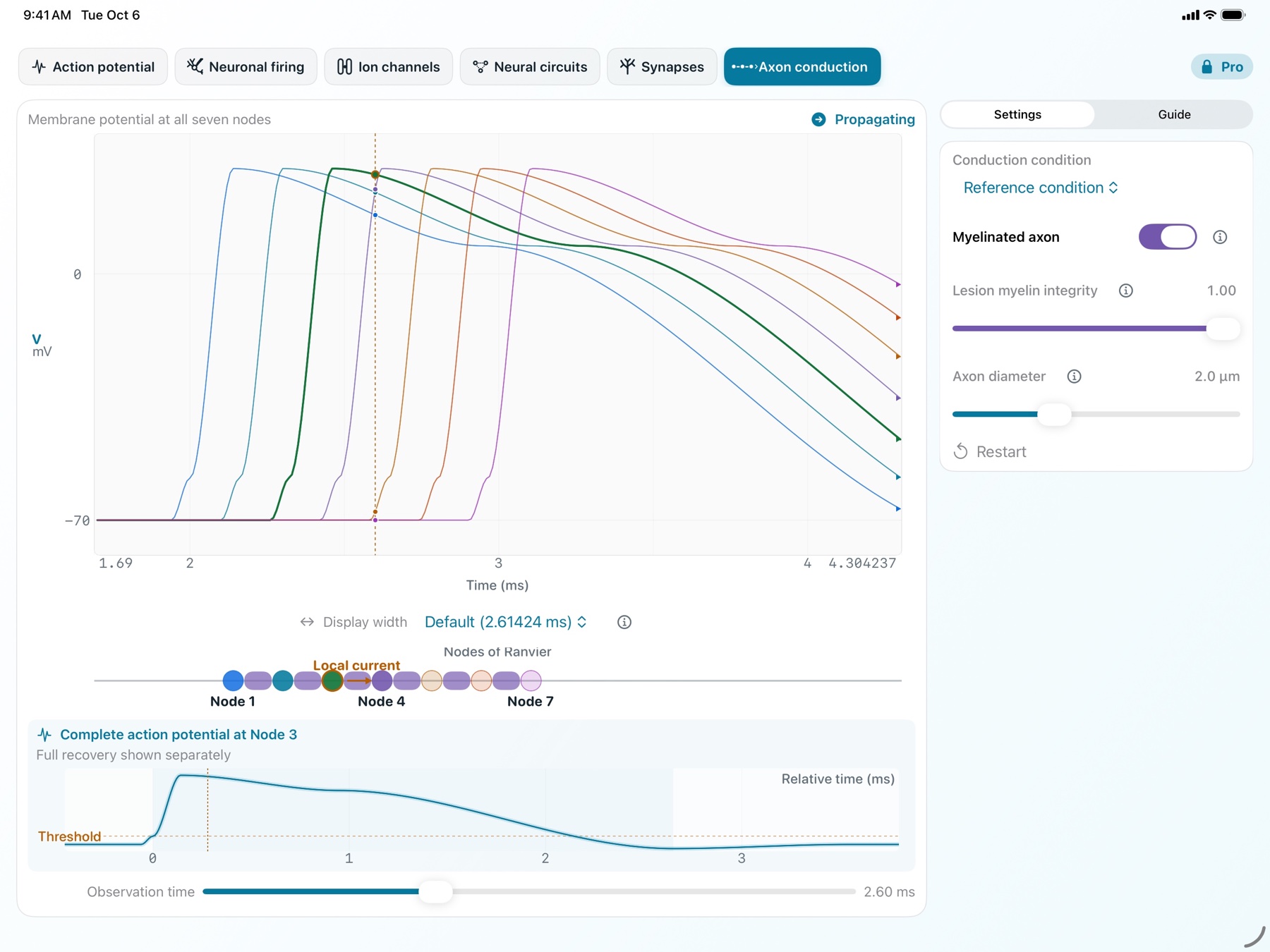Click the battery icon in status bar
Image resolution: width=1270 pixels, height=952 pixels.
(x=1233, y=15)
